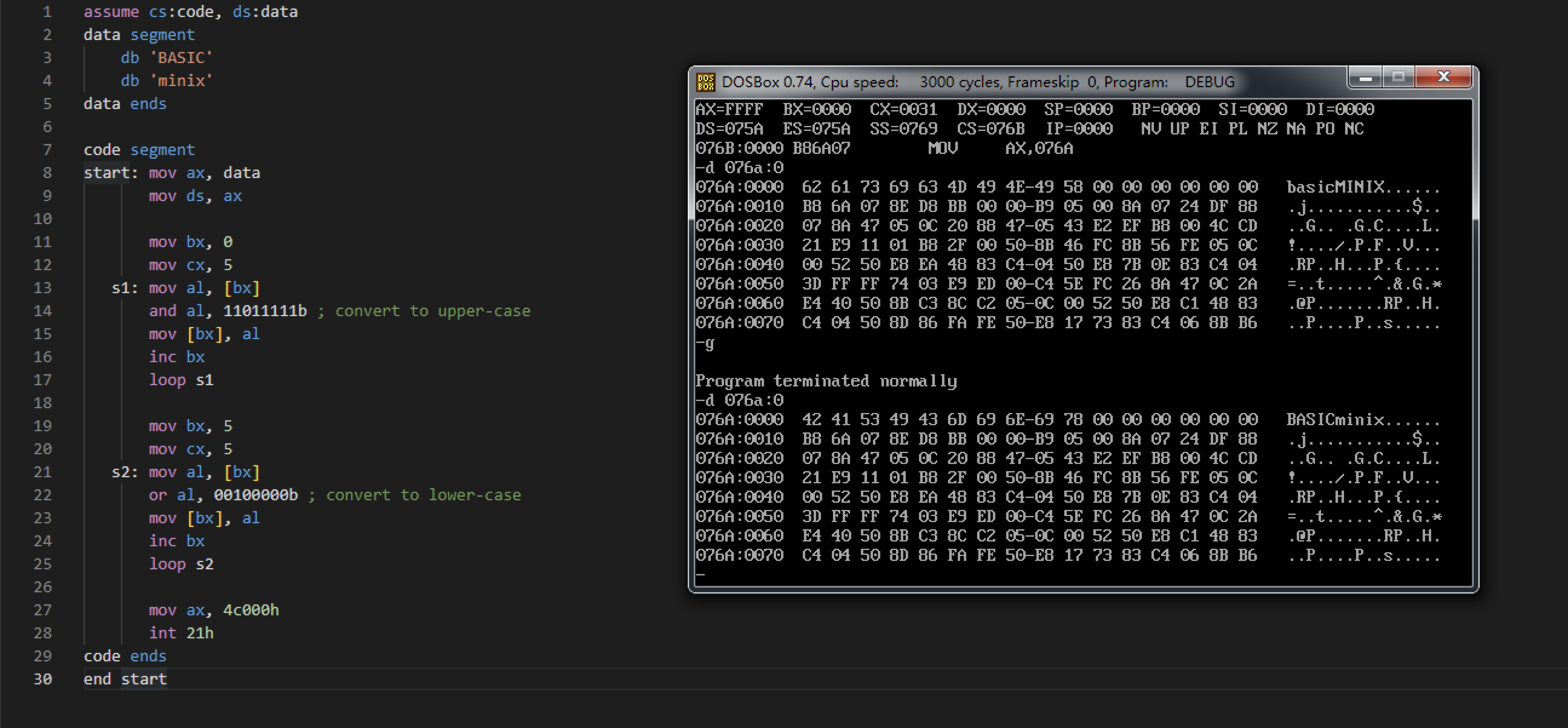Click the '-g' command in DOSBox
1568x728 pixels.
click(x=705, y=344)
